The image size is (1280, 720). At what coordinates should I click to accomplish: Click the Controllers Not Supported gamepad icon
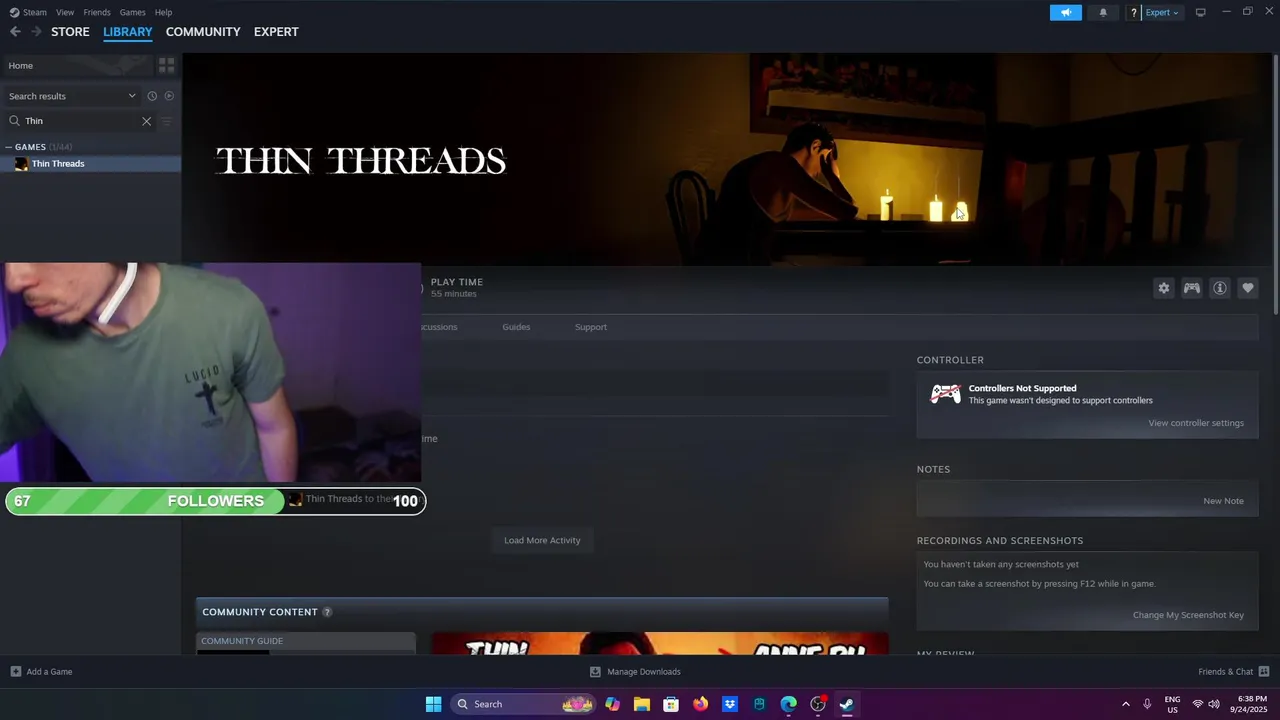(945, 394)
